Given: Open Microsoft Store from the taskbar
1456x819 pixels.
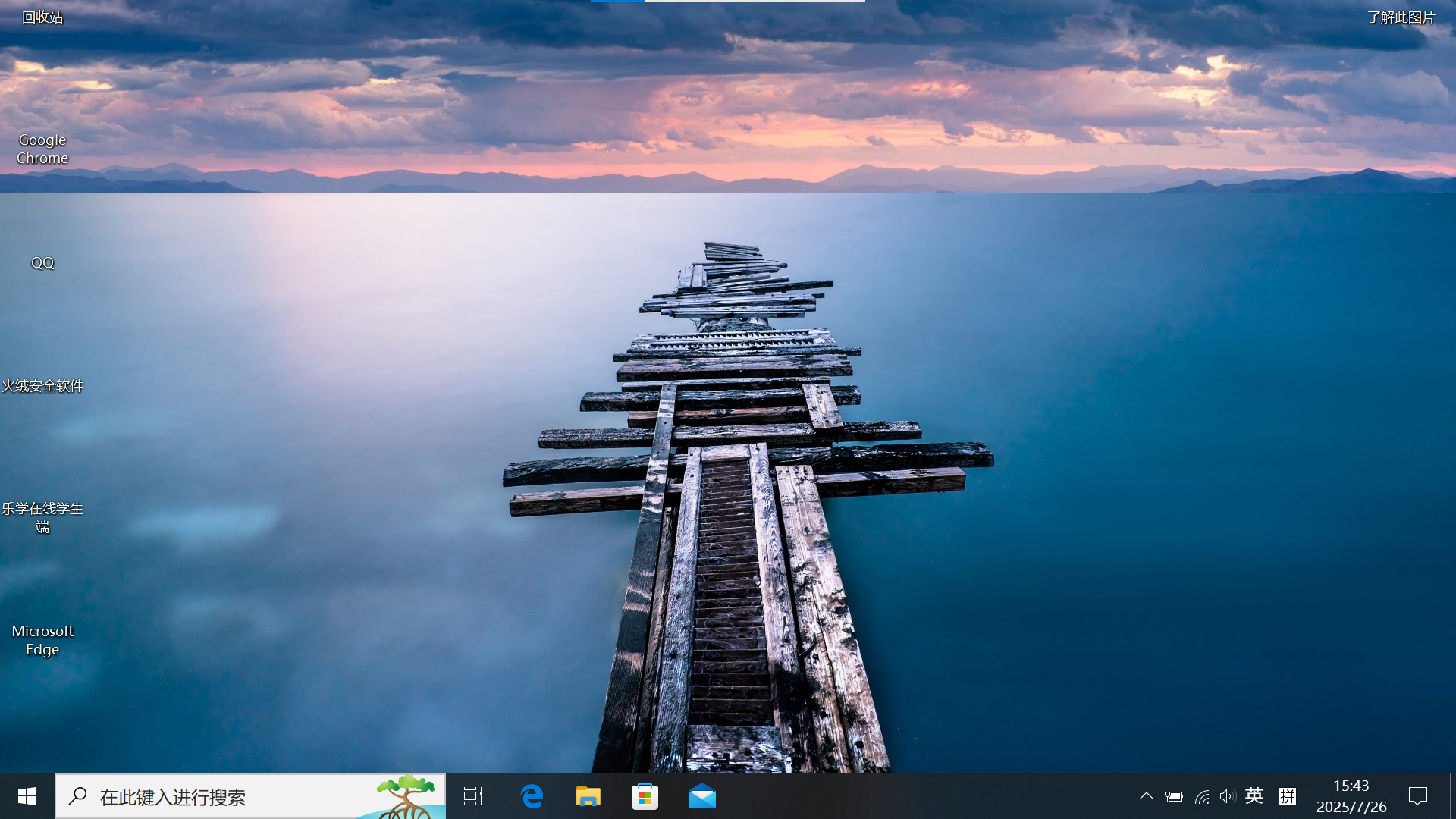Looking at the screenshot, I should 645,796.
